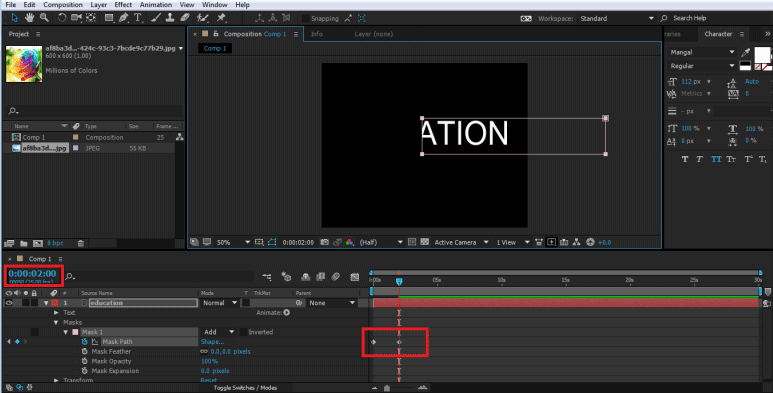The height and width of the screenshot is (393, 773).
Task: Hide the education layer with eye icon
Action: [x=9, y=303]
